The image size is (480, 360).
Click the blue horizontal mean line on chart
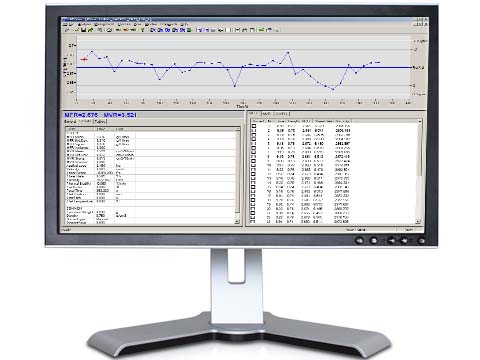pyautogui.click(x=244, y=67)
